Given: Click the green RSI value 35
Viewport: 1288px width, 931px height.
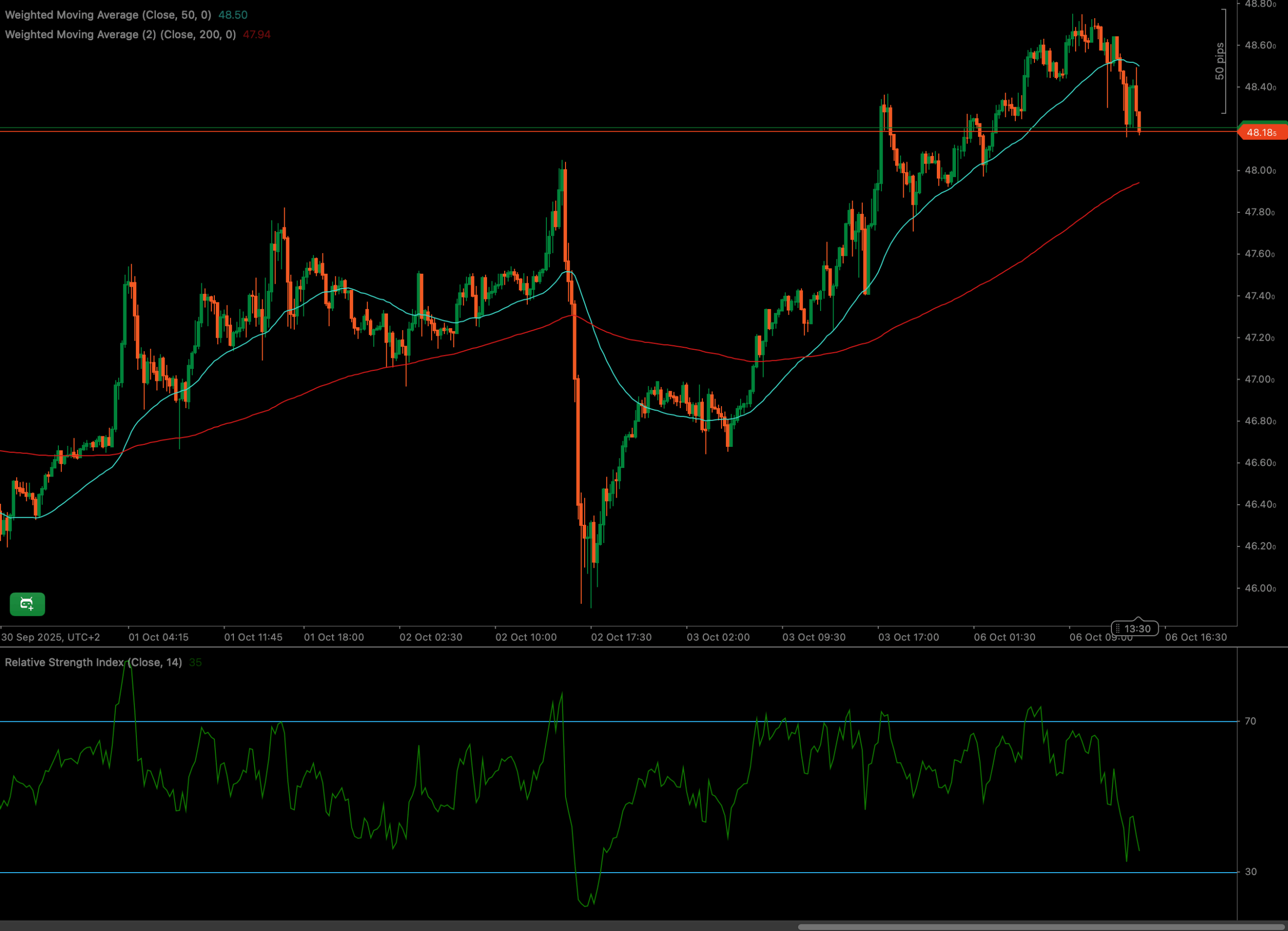Looking at the screenshot, I should (195, 662).
